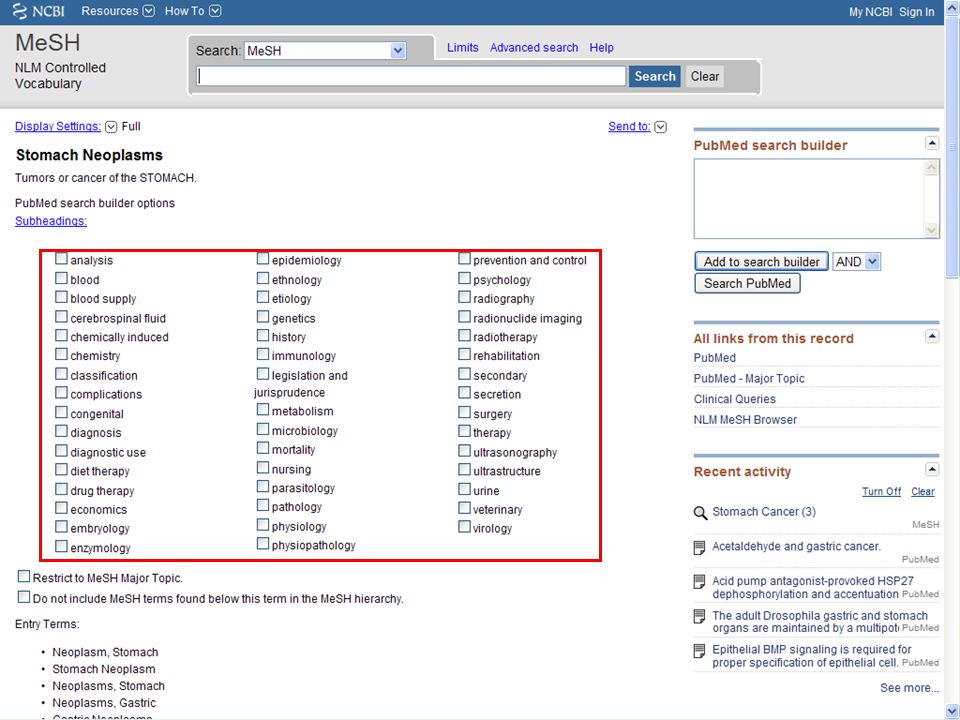Click the magnifier icon beside Stomach Cancer

point(700,512)
